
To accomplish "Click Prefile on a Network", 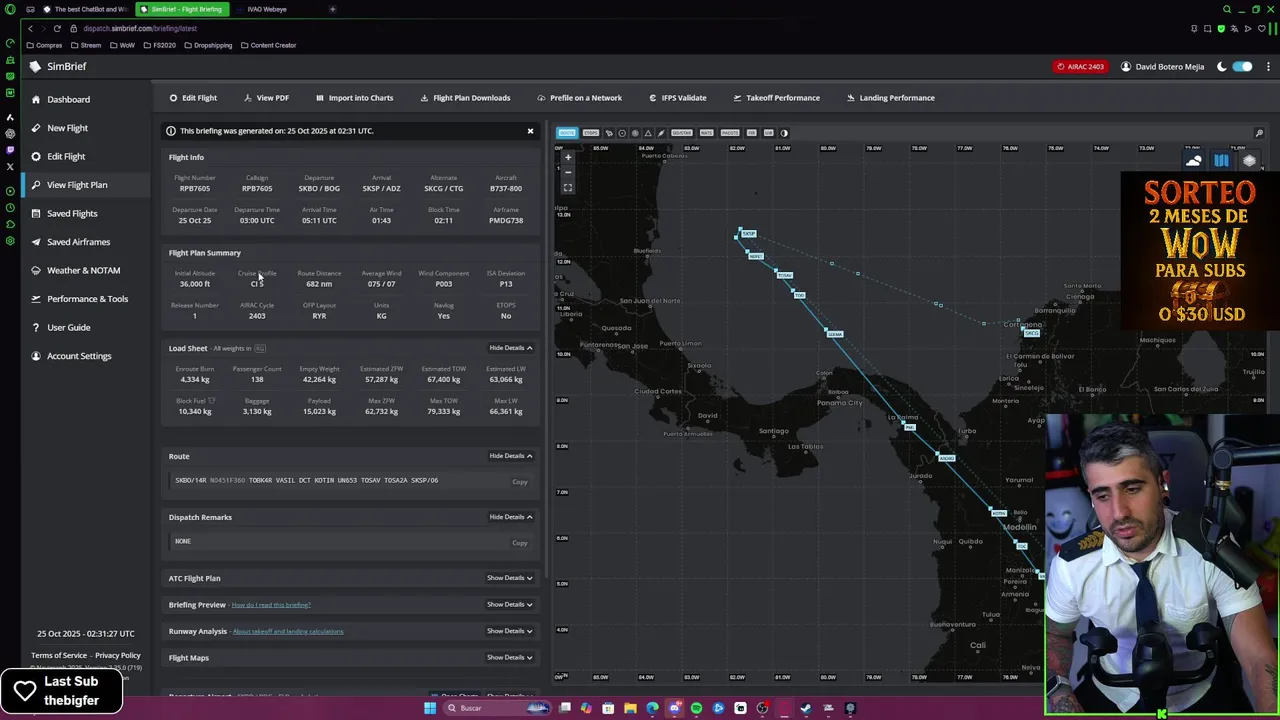I will (579, 98).
